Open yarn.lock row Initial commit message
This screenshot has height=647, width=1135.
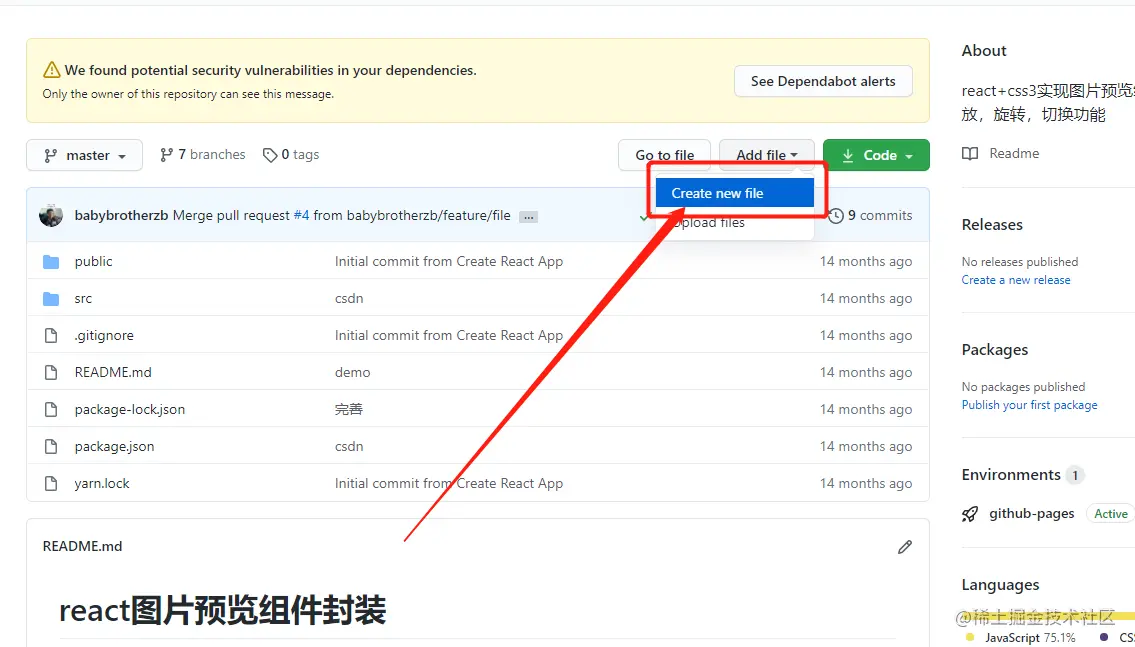click(449, 483)
